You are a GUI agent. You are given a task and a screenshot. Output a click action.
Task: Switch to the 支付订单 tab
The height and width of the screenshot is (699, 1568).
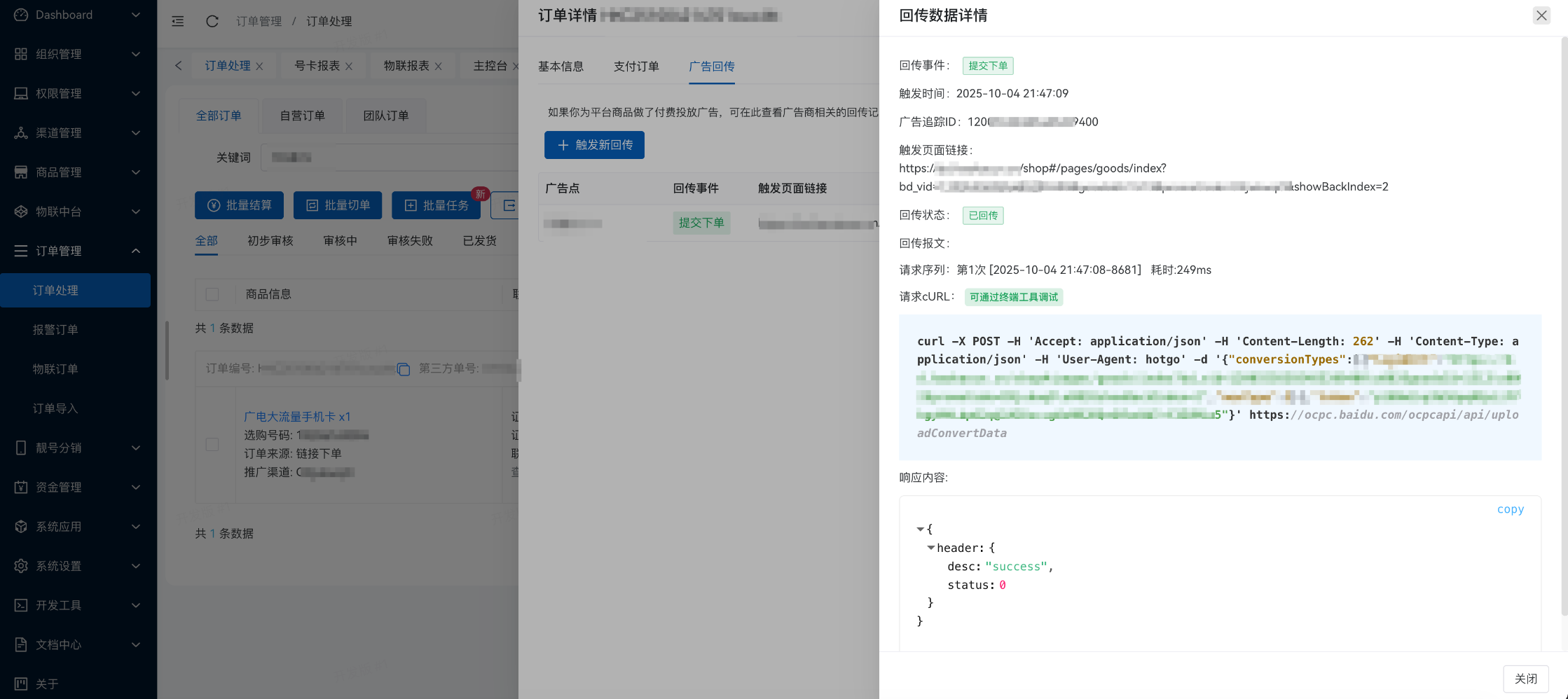[x=635, y=67]
